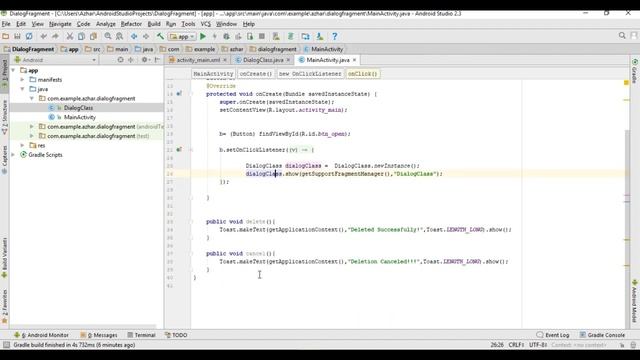The width and height of the screenshot is (640, 360).
Task: Click the Make Project hammer icon
Action: point(160,36)
